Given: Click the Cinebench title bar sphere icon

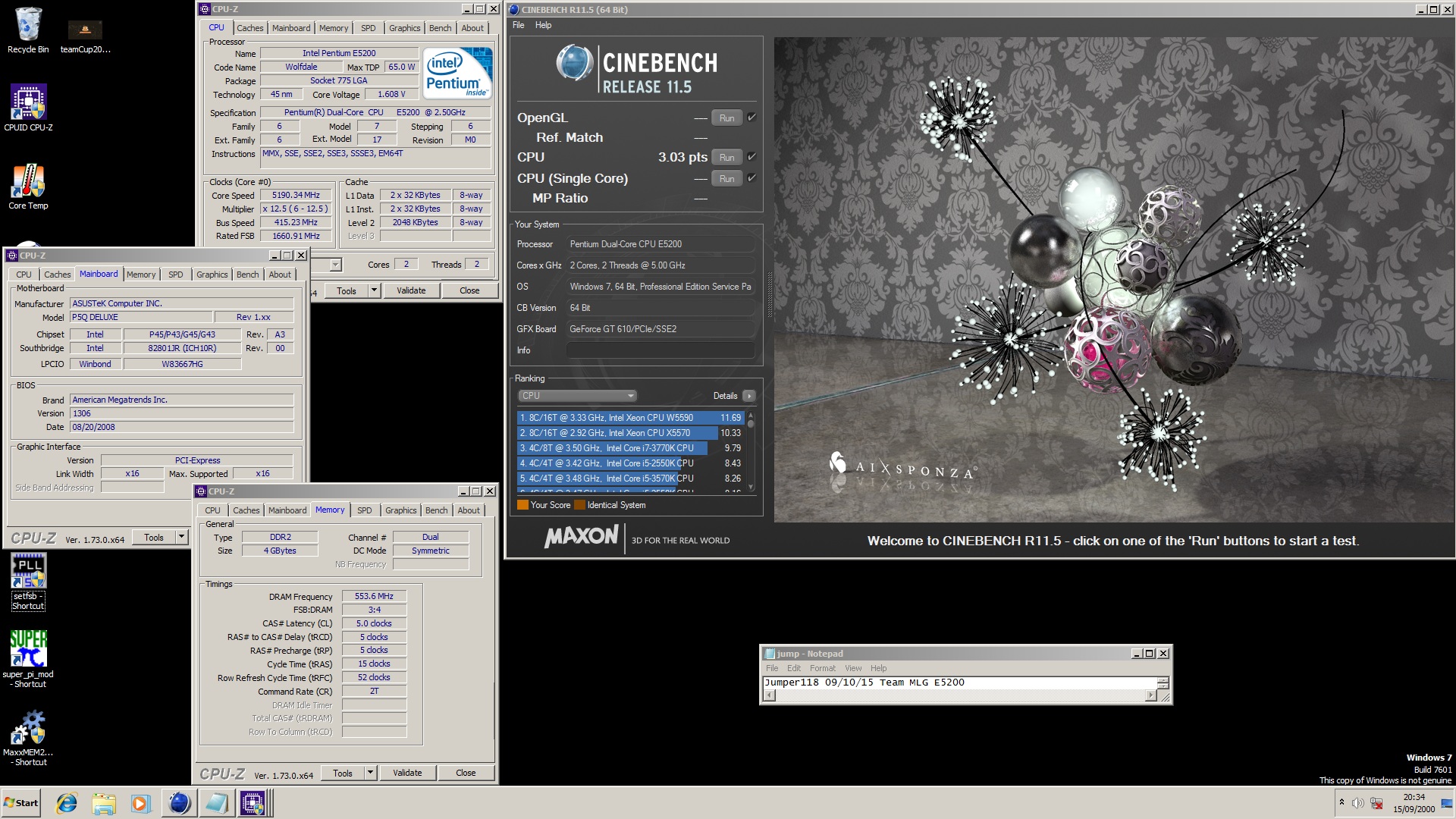Looking at the screenshot, I should [514, 9].
